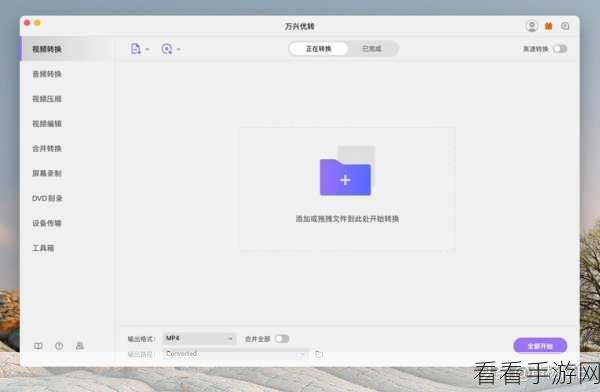
Task: Expand the load DVD dropdown arrow
Action: pos(178,49)
